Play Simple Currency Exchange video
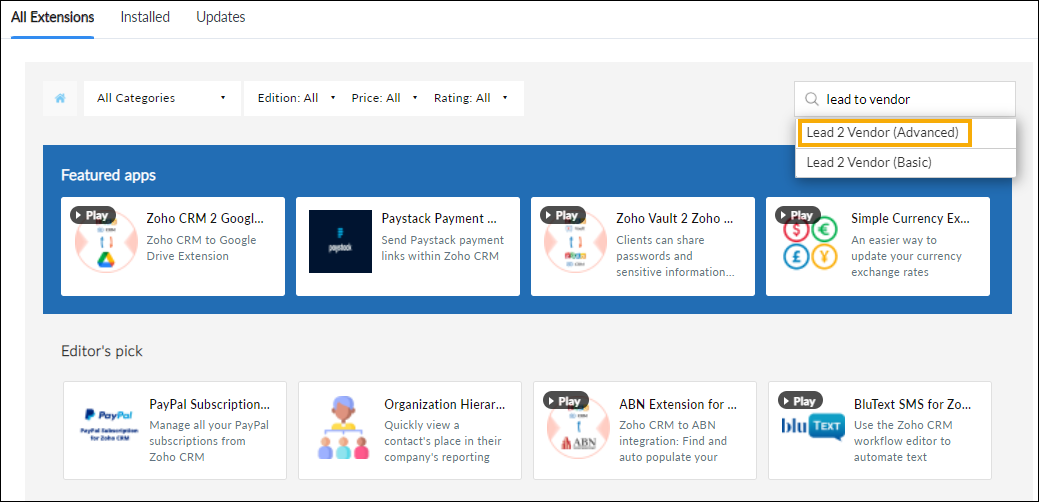Image resolution: width=1039 pixels, height=502 pixels. [x=798, y=215]
